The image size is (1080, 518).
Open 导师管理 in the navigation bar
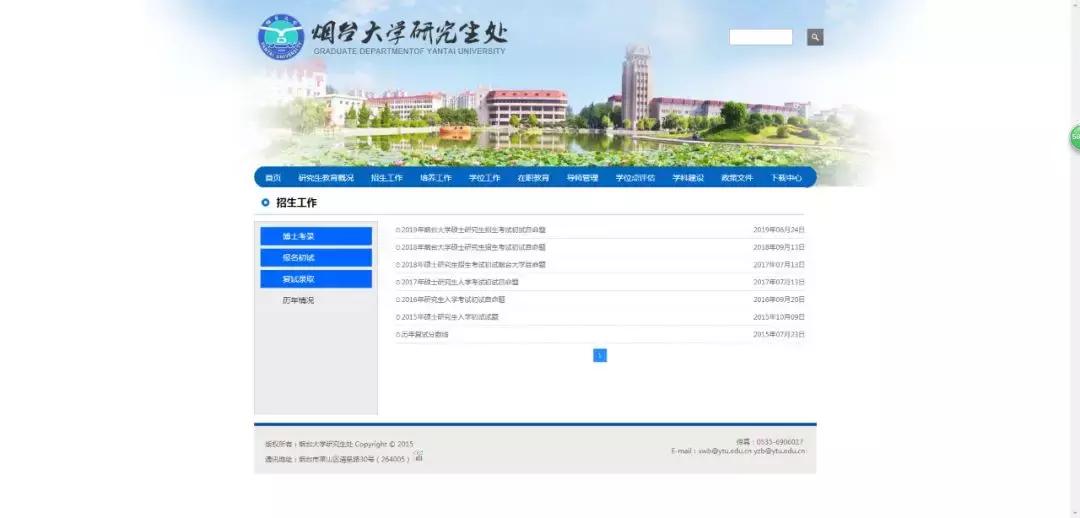pos(583,178)
